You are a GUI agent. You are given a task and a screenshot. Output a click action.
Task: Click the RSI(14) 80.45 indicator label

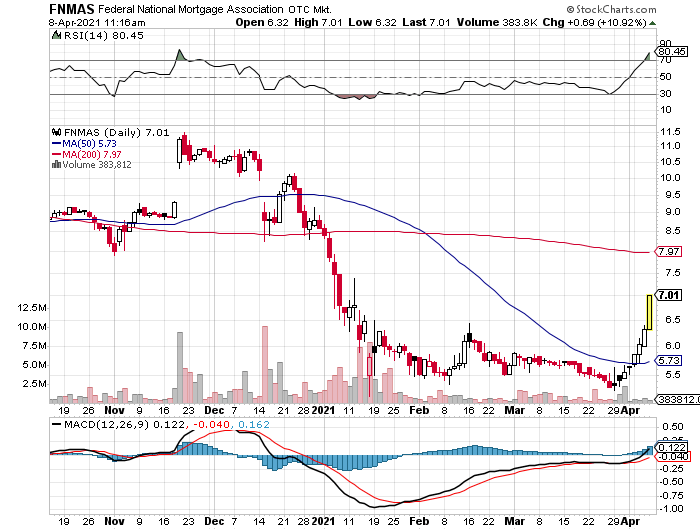[104, 36]
